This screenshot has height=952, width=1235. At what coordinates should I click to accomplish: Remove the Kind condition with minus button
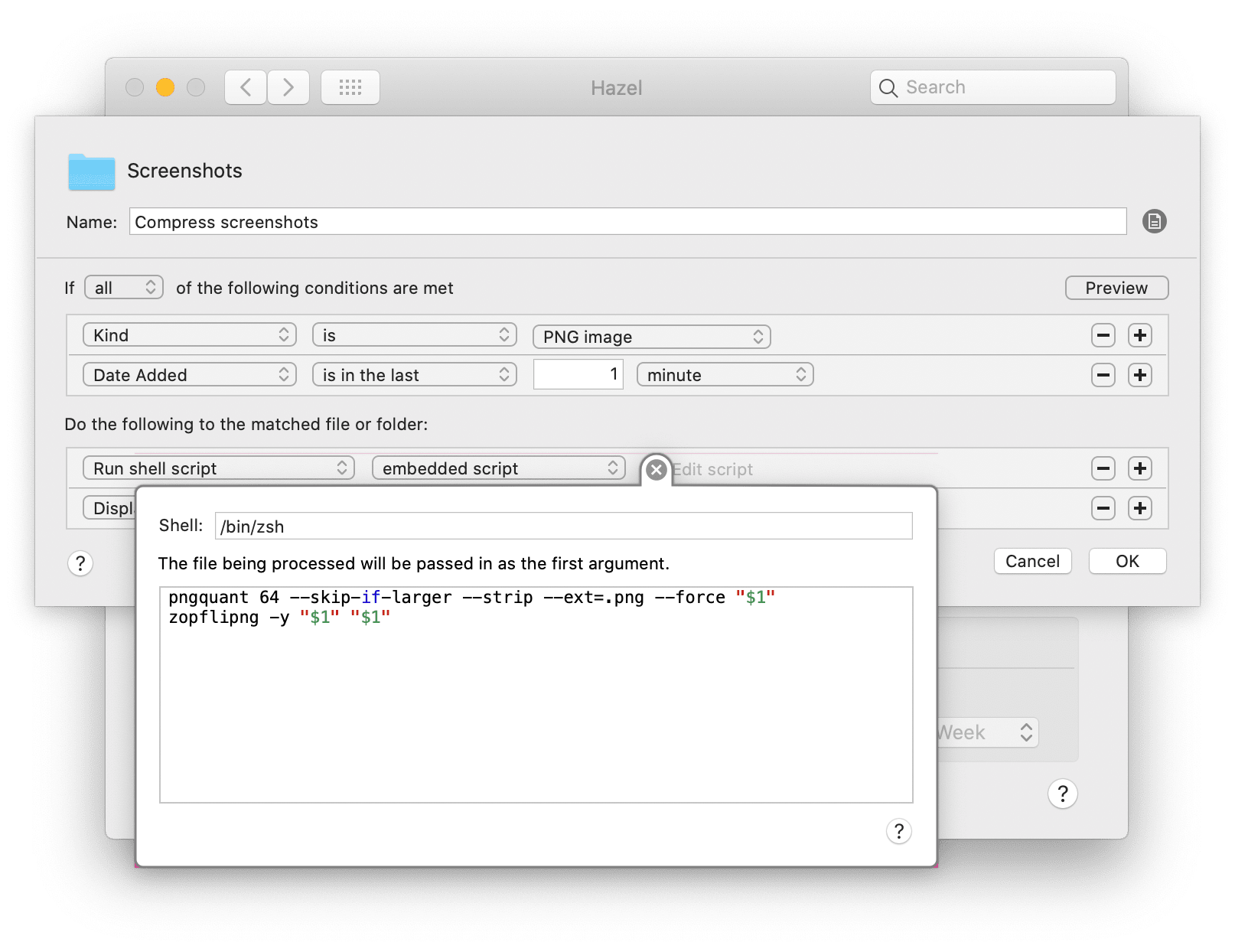tap(1103, 335)
